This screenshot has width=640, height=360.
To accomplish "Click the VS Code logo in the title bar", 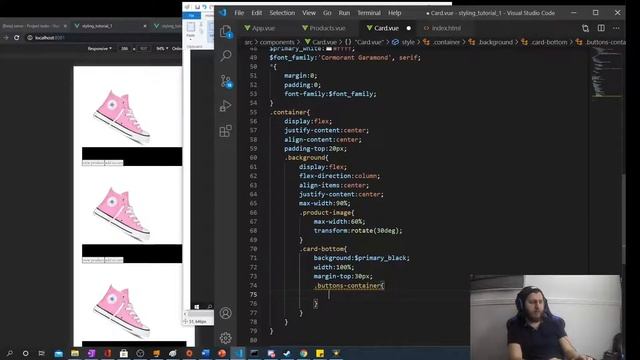I will (x=222, y=13).
